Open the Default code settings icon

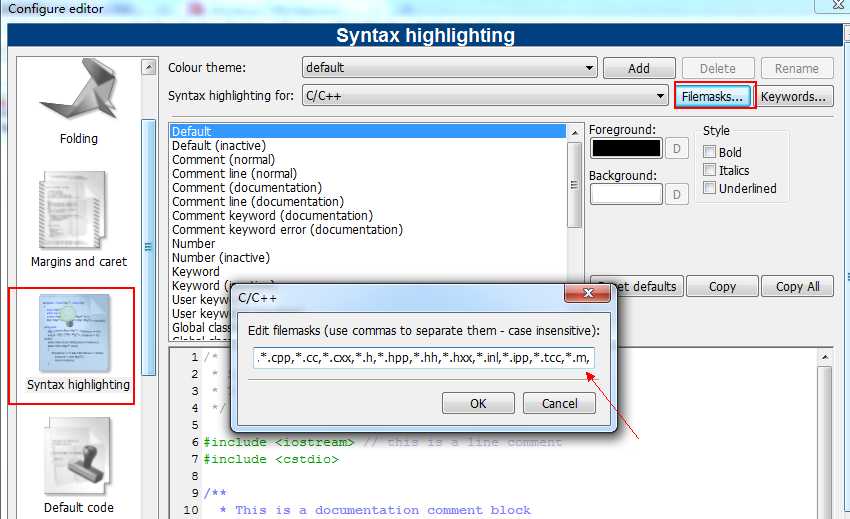tap(79, 466)
